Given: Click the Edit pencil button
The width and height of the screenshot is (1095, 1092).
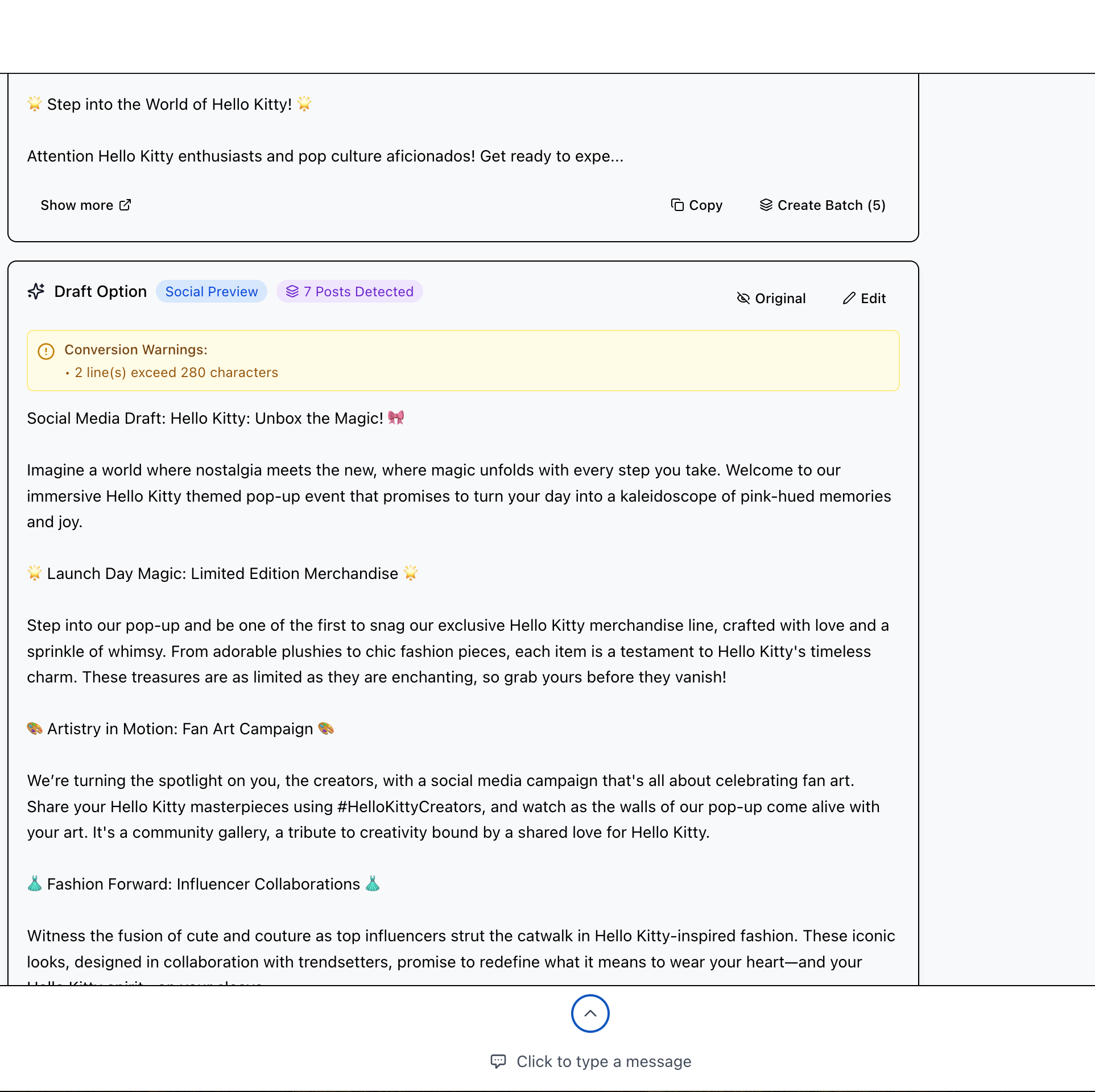Looking at the screenshot, I should click(x=864, y=298).
